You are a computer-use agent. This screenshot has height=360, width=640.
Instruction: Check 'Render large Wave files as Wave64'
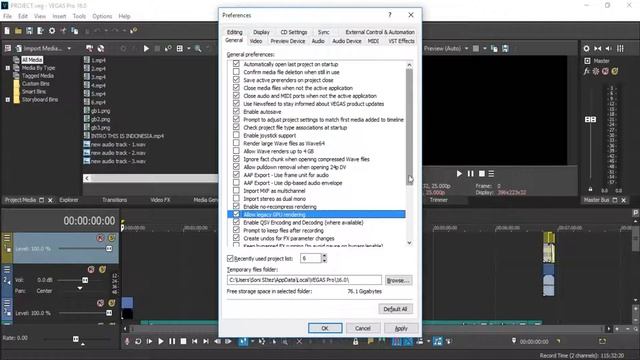[236, 143]
